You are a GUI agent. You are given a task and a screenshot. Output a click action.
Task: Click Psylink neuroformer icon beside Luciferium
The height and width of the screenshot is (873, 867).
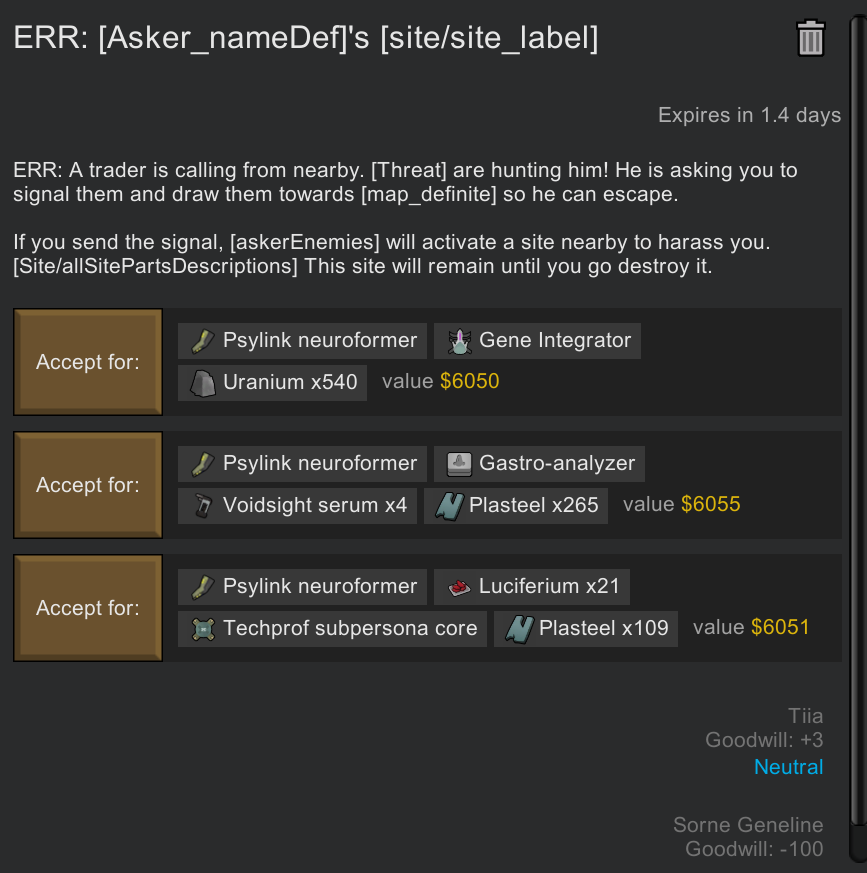click(x=203, y=587)
